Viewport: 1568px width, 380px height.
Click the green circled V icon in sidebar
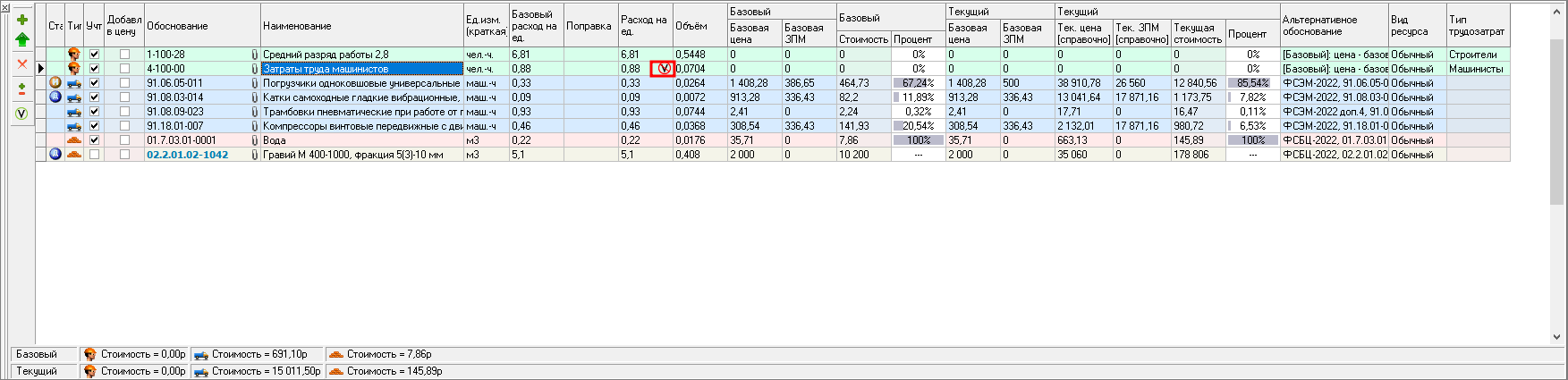tap(22, 114)
